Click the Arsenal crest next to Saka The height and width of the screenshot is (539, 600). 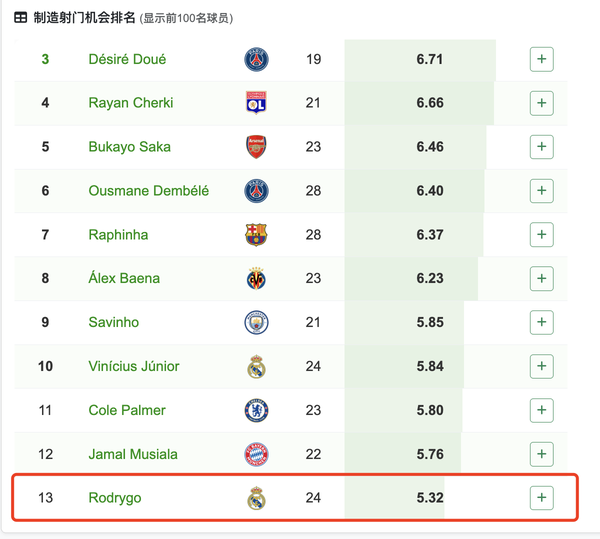tap(256, 147)
